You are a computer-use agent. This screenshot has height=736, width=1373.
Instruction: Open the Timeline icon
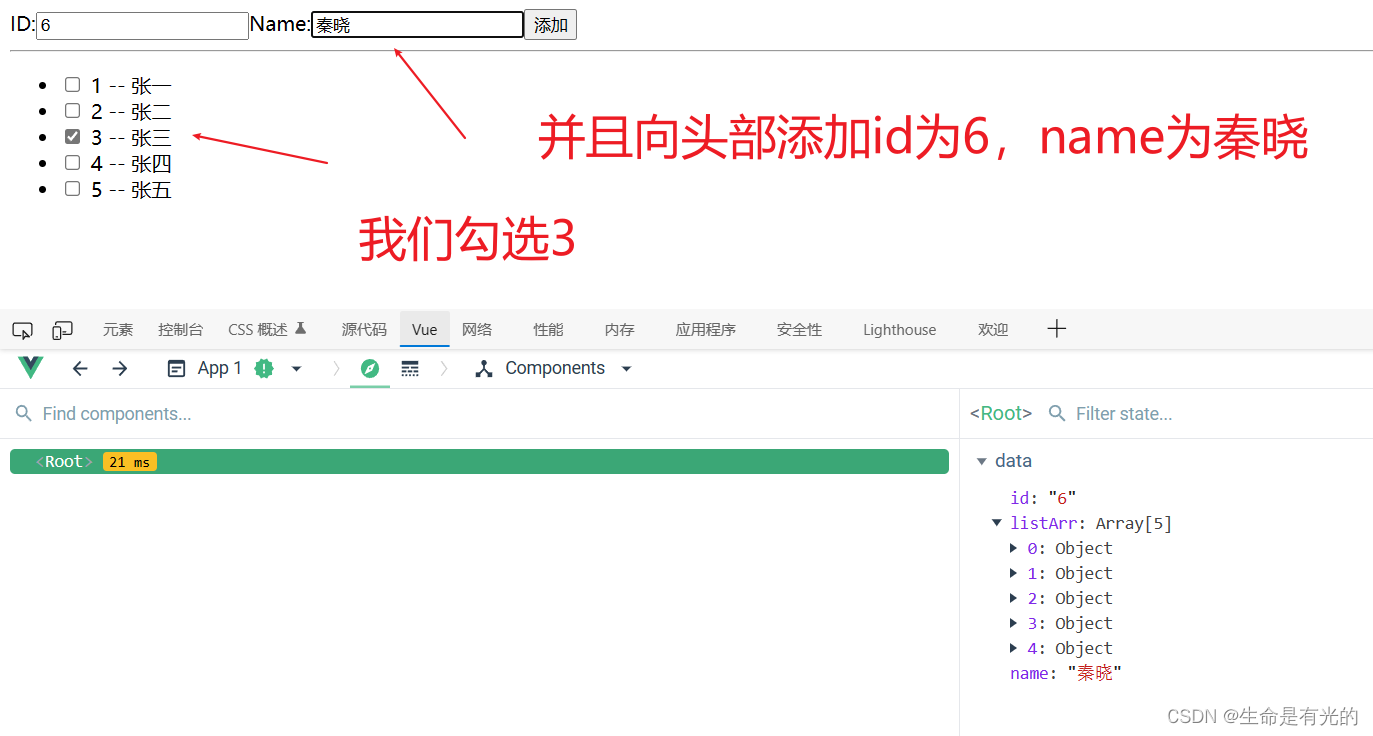410,369
